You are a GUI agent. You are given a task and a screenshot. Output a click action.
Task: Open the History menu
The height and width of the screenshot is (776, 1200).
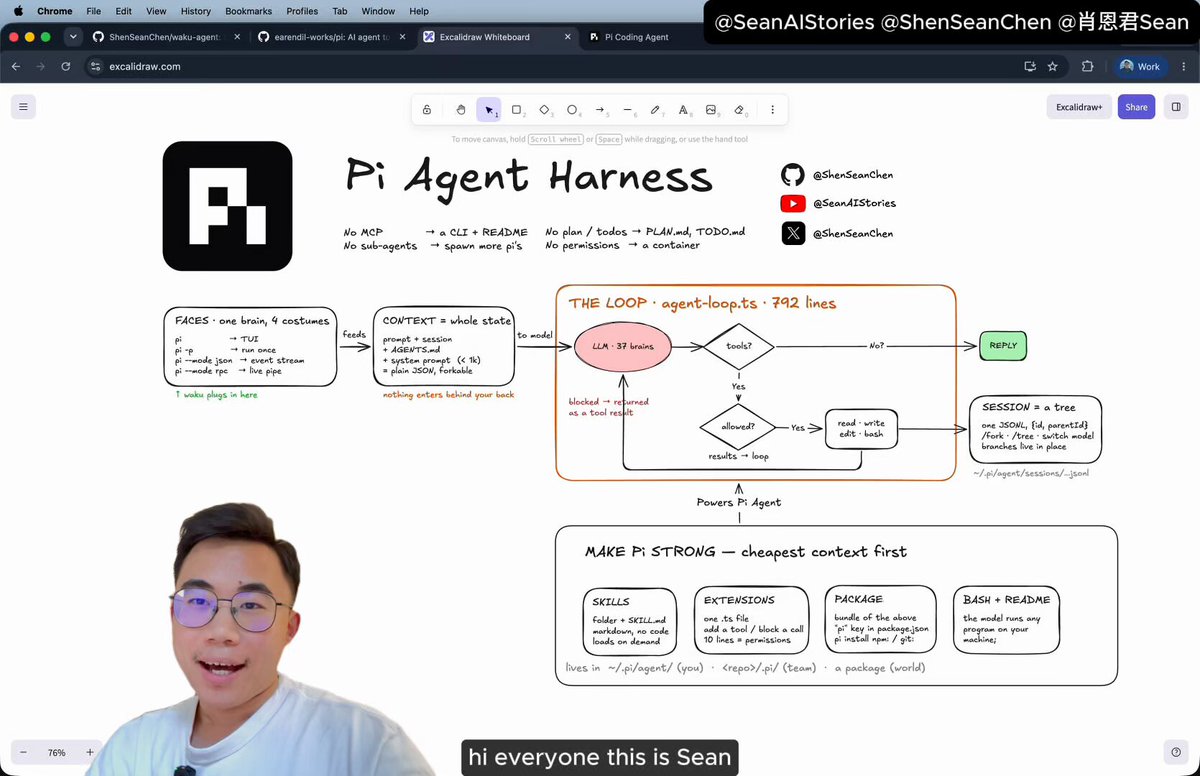pyautogui.click(x=196, y=11)
